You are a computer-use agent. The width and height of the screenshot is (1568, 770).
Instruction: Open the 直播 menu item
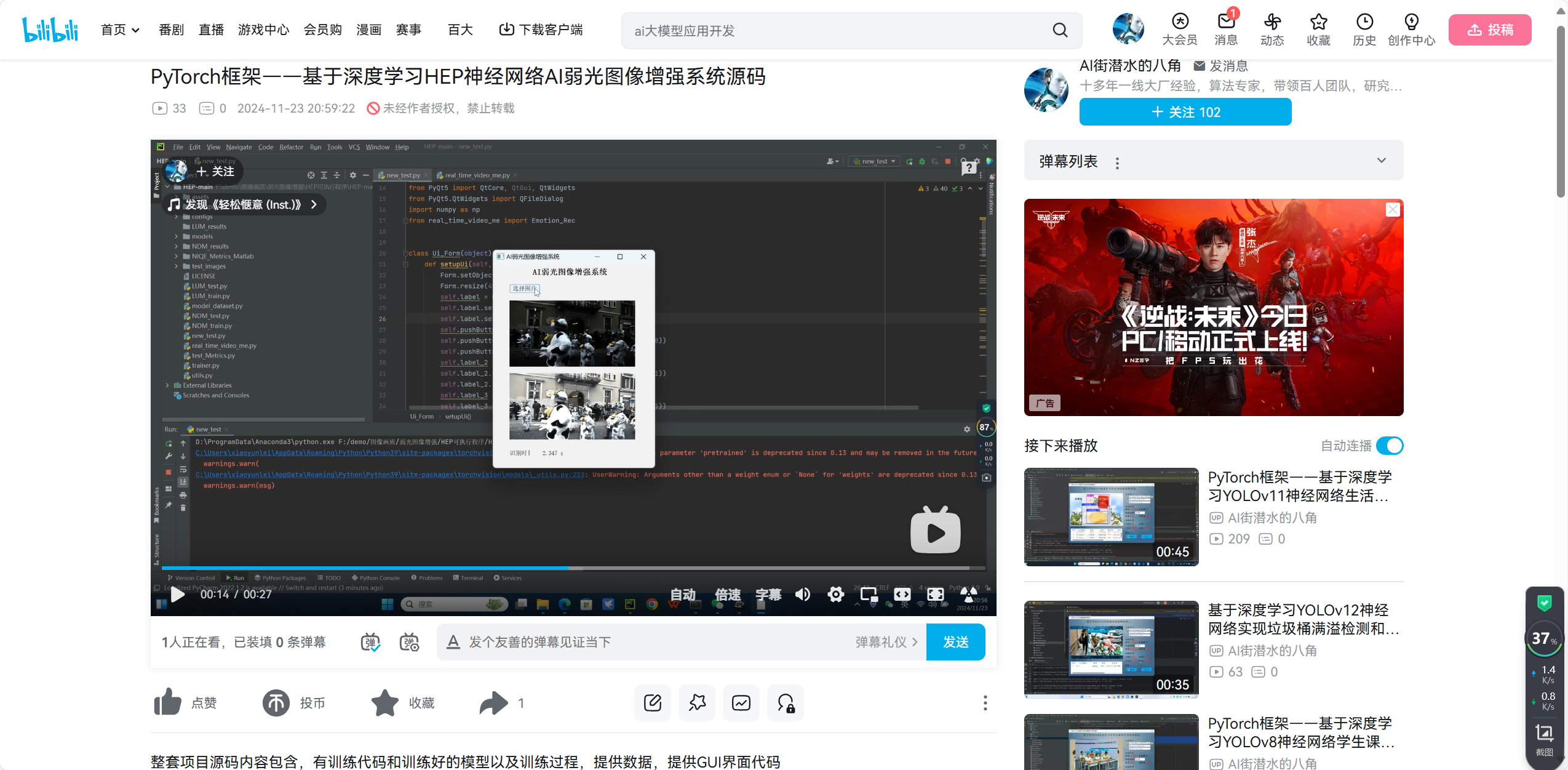(x=211, y=29)
